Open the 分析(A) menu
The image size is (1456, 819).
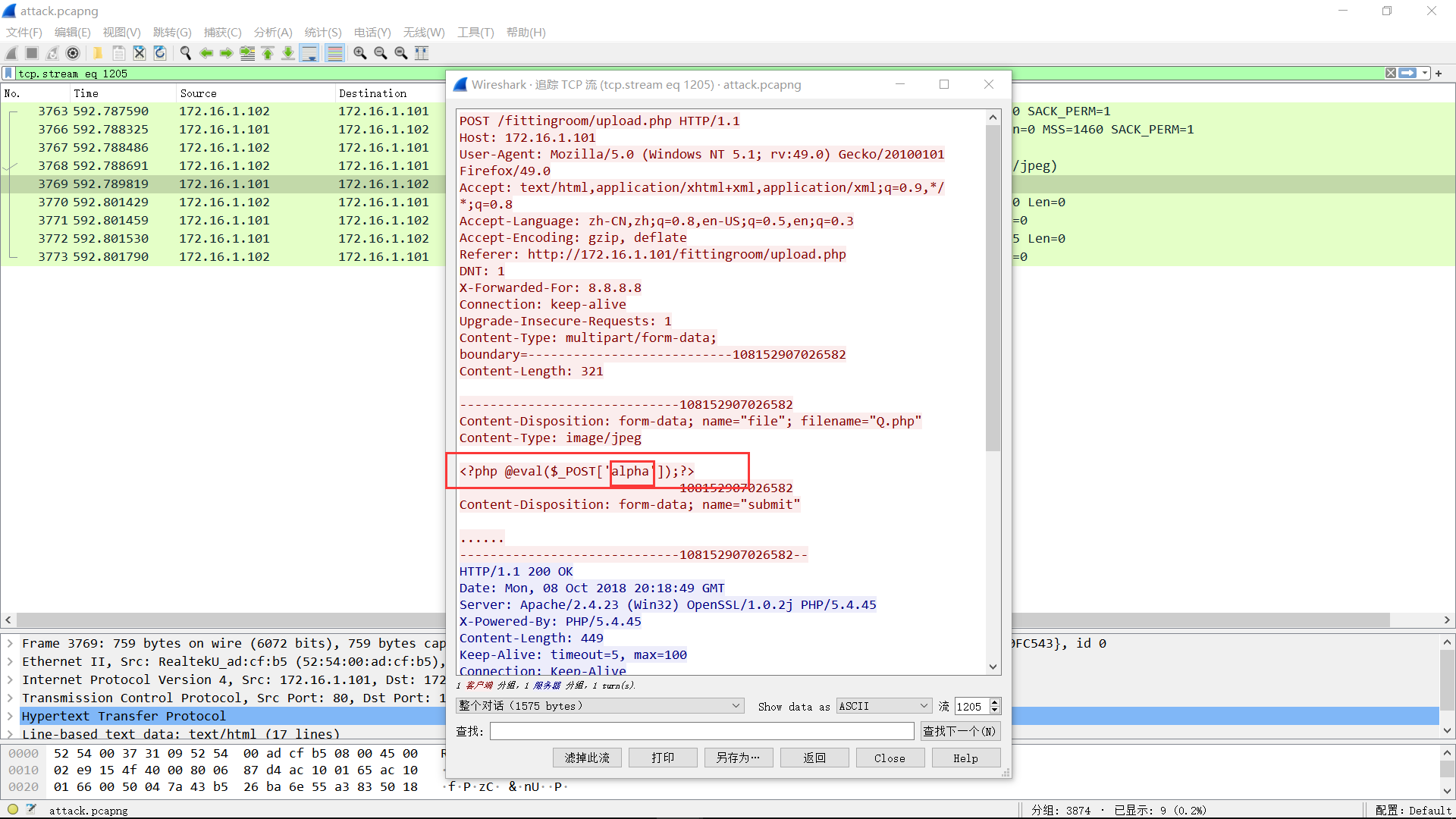(273, 33)
